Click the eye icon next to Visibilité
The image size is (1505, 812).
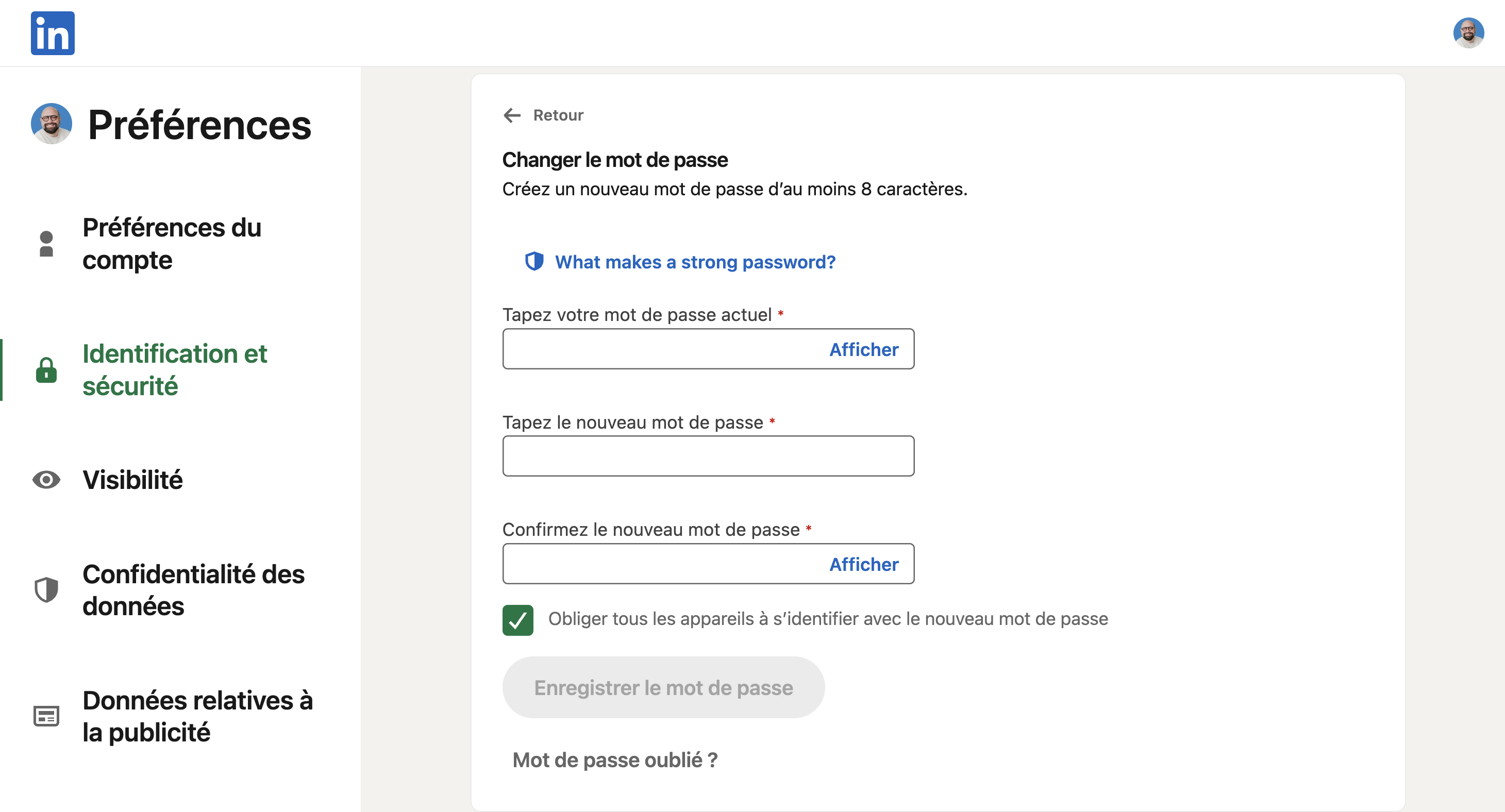click(46, 480)
